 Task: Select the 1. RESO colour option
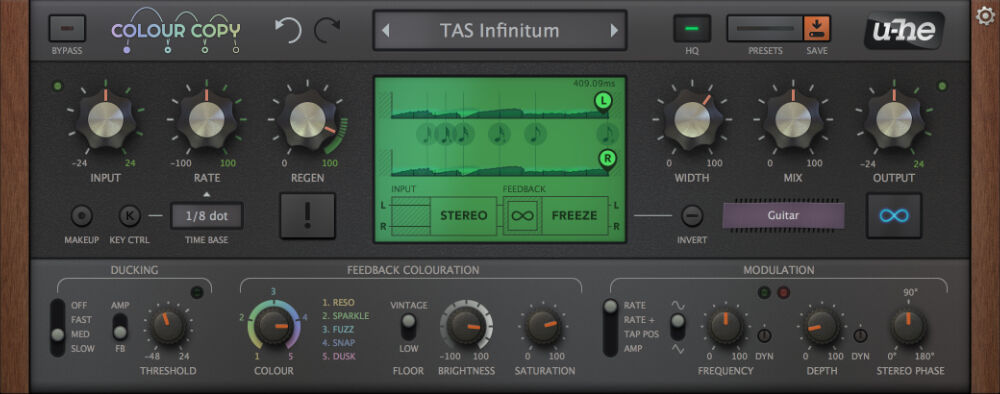tap(338, 303)
